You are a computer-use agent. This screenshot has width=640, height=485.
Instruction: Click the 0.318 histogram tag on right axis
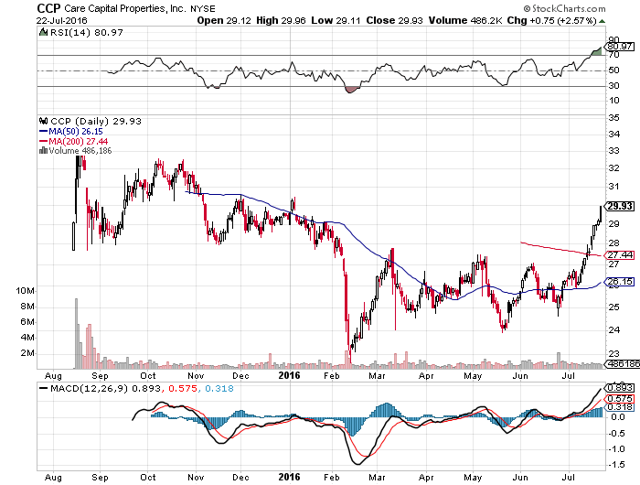620,407
